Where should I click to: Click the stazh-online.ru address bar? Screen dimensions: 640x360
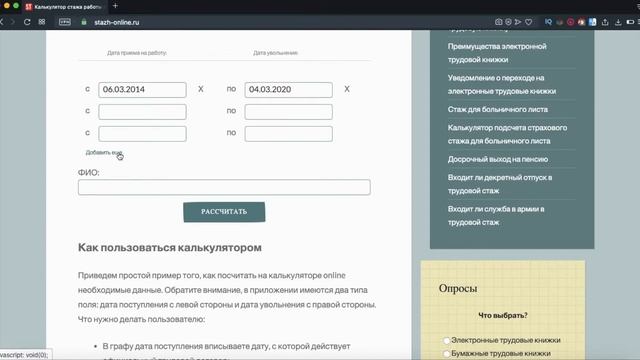116,22
